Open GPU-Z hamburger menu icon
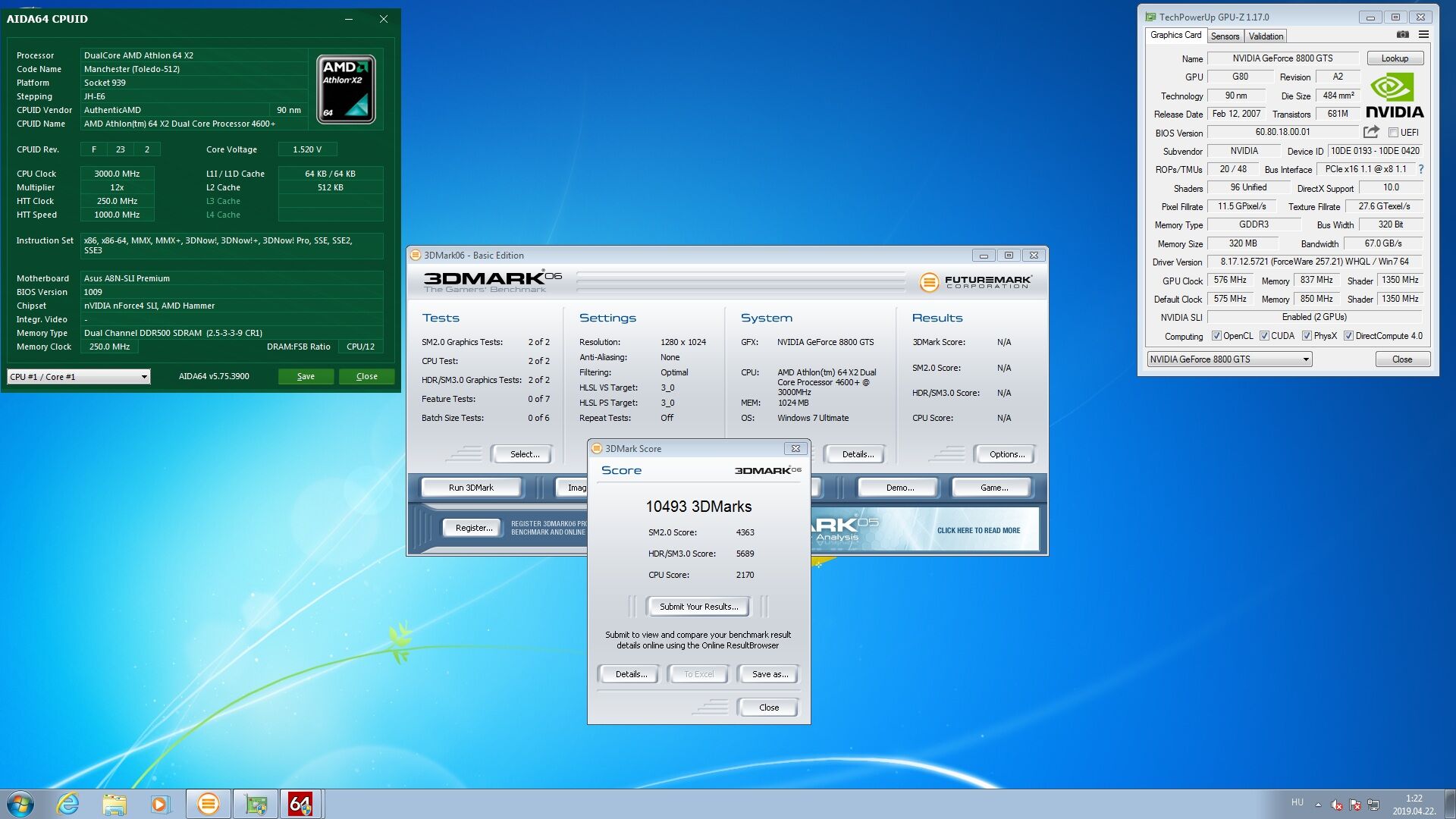Screen dimensions: 1456x819 click(x=1423, y=35)
